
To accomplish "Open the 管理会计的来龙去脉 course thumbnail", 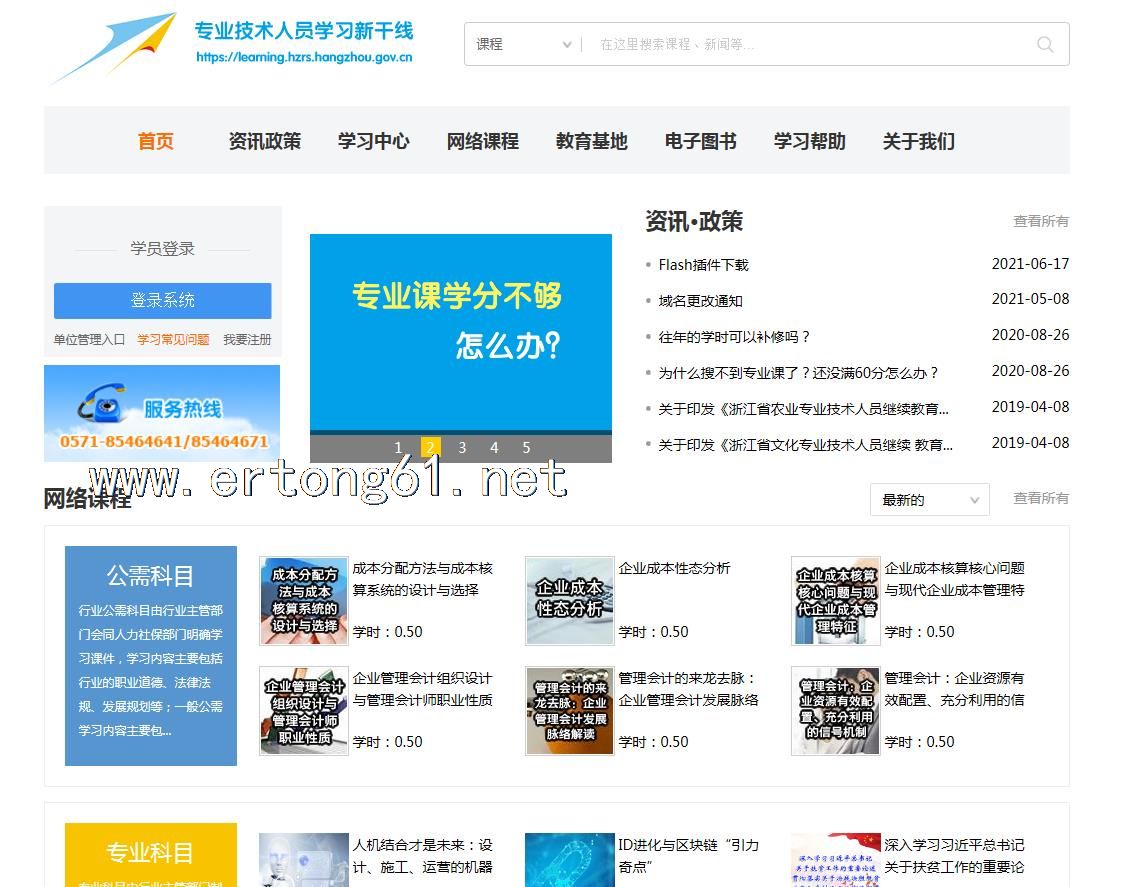I will point(569,711).
